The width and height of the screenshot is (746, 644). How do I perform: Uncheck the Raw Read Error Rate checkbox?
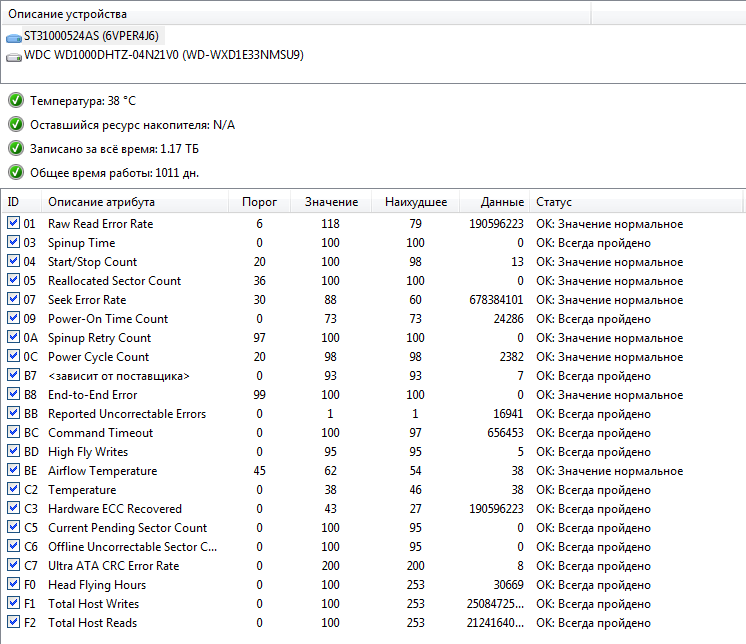(13, 224)
